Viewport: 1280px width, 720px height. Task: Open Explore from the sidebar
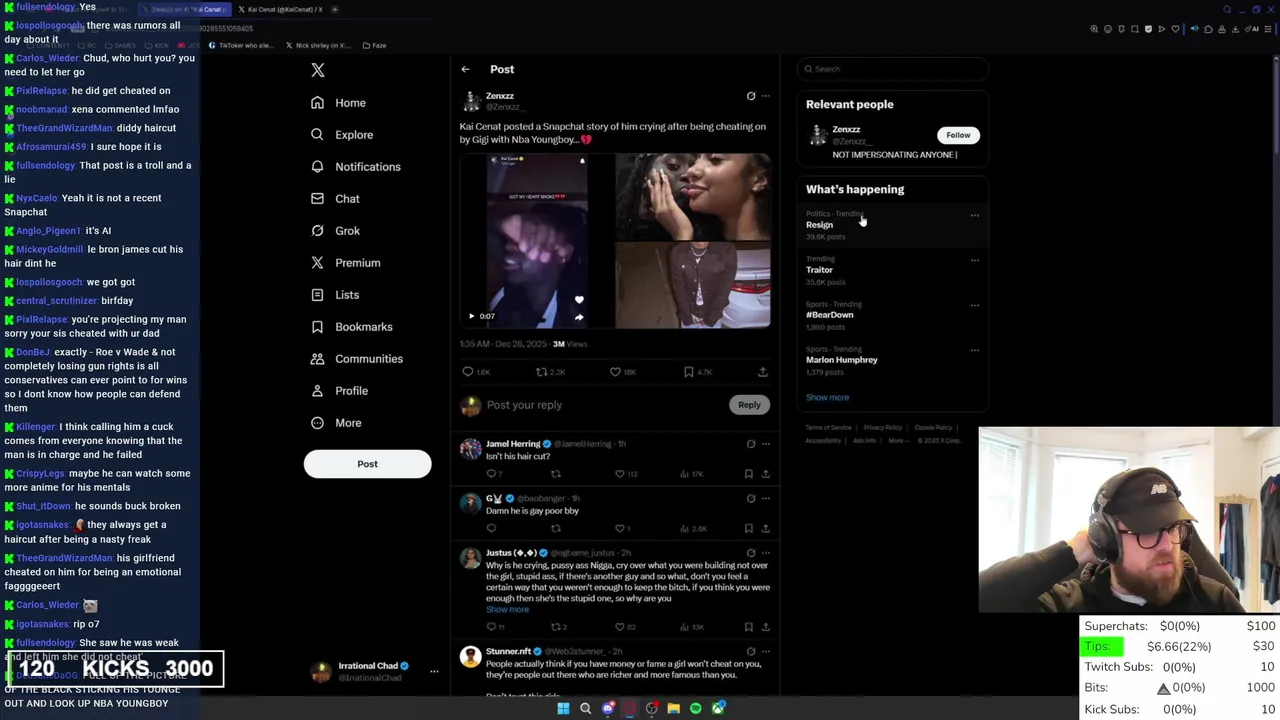pyautogui.click(x=341, y=135)
